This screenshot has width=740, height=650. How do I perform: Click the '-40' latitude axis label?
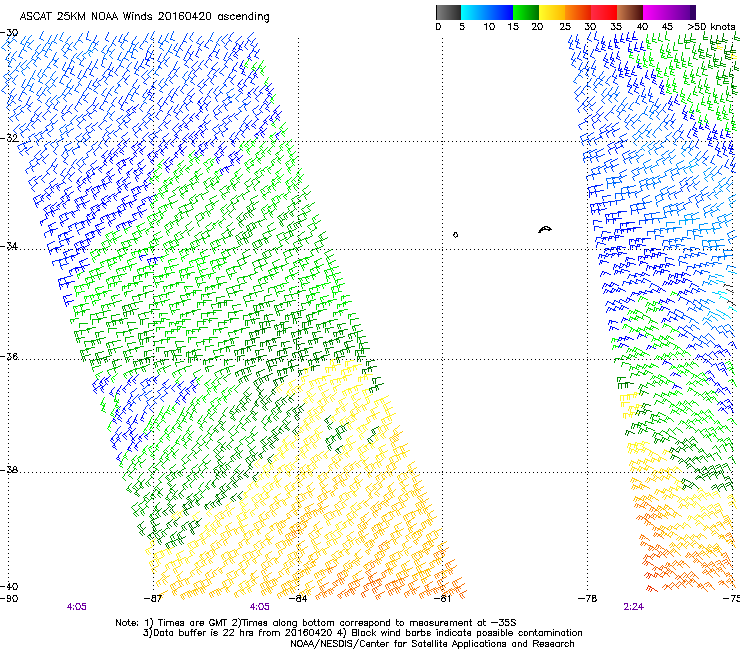(9, 586)
